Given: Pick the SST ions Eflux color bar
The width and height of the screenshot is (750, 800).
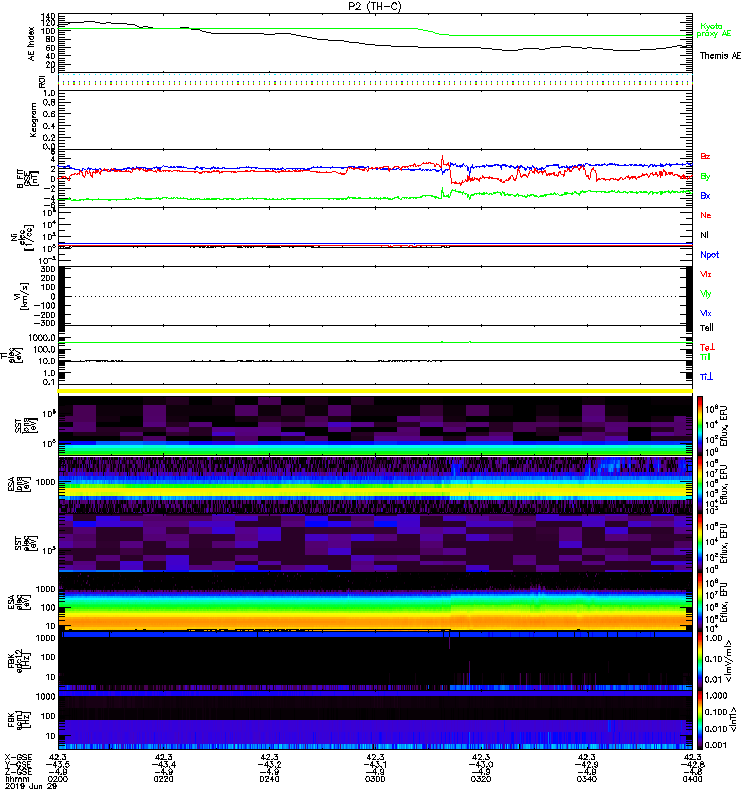Looking at the screenshot, I should pos(700,425).
